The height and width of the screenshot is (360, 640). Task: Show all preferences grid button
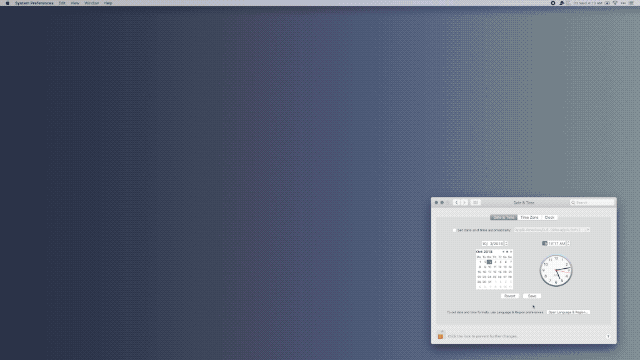[476, 202]
